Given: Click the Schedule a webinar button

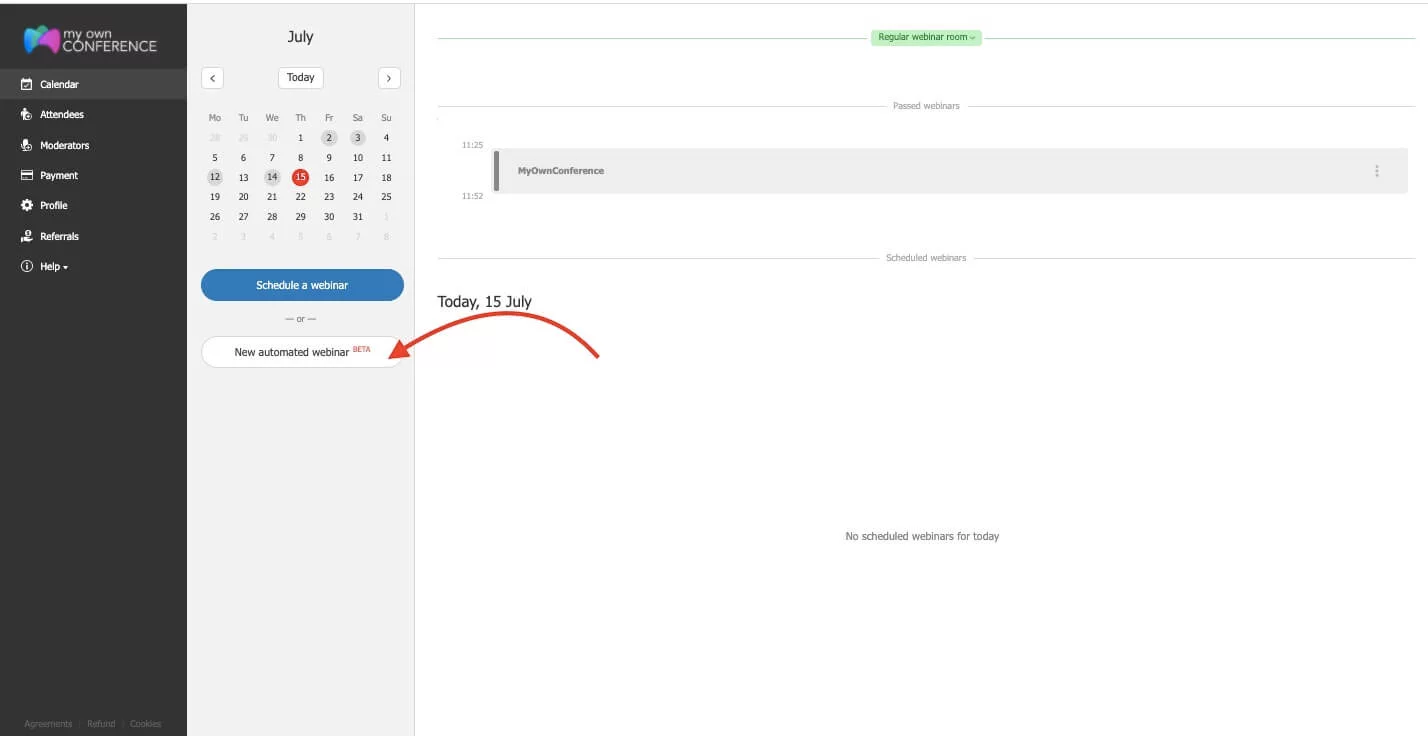Looking at the screenshot, I should (x=301, y=285).
